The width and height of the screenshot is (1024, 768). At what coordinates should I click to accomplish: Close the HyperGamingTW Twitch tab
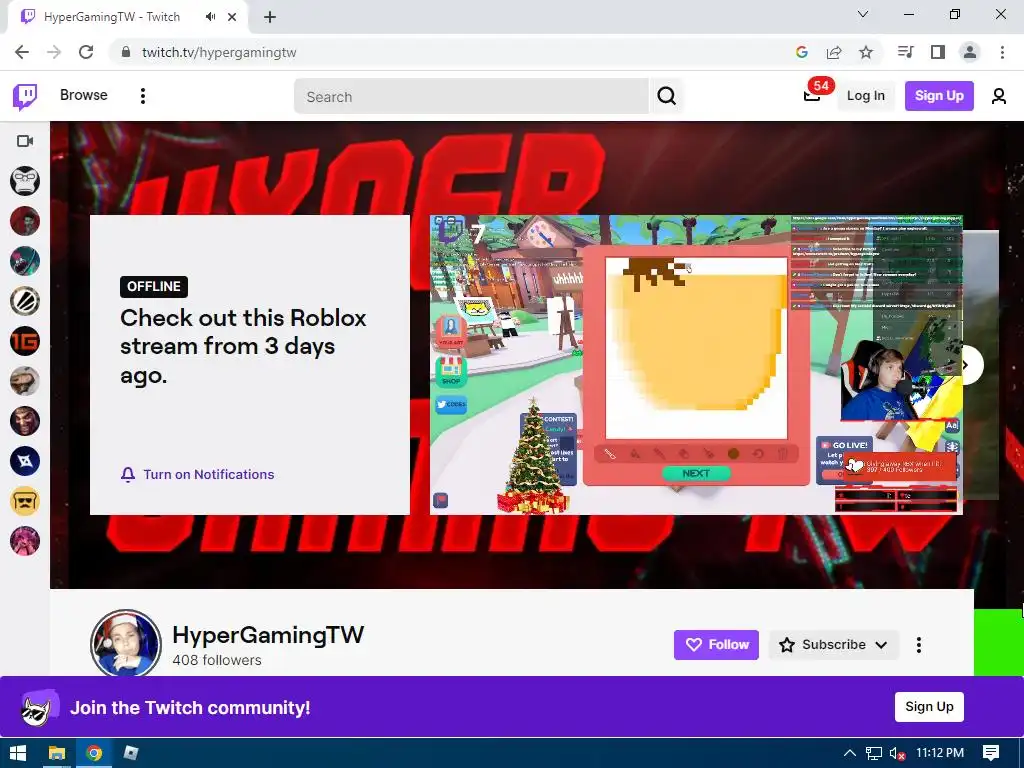pos(232,17)
